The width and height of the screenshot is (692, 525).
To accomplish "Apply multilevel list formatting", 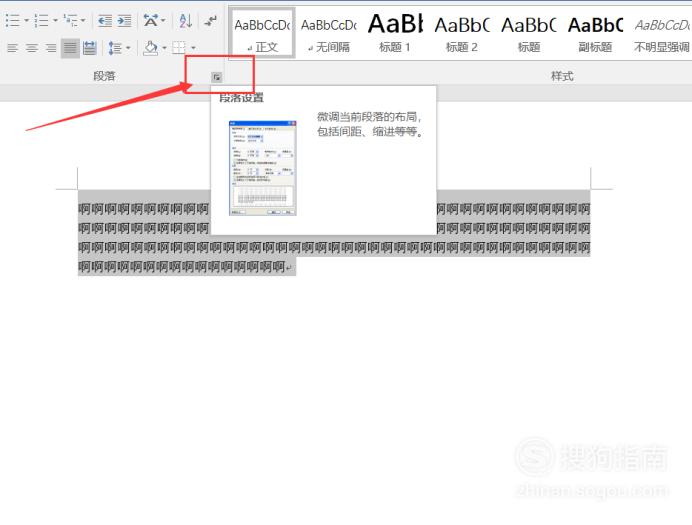I will [x=70, y=20].
